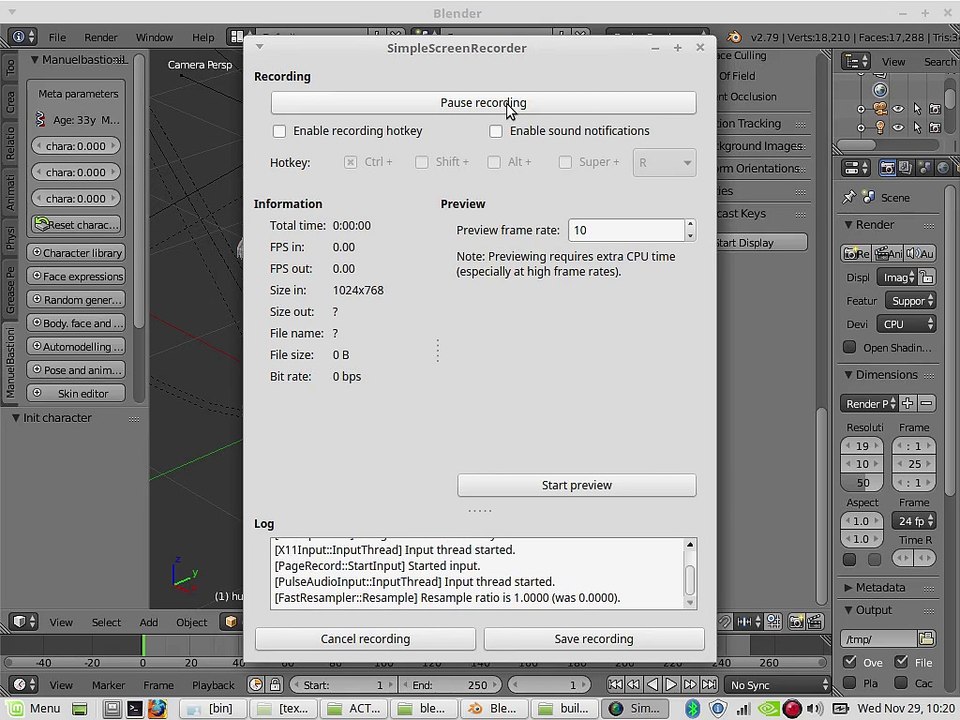
Task: Toggle lamp renderability camera icon in outliner
Action: [935, 127]
